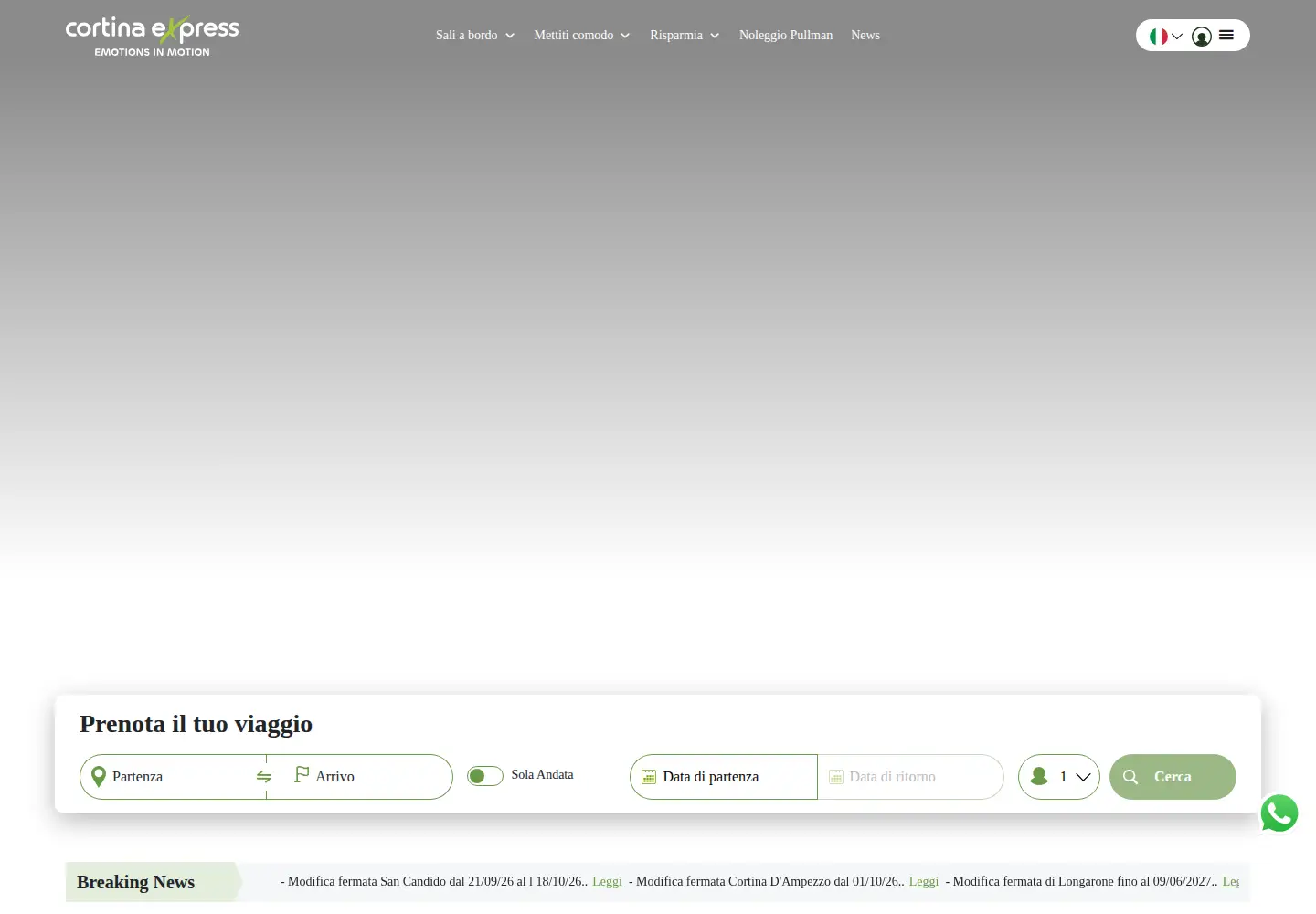Click the Prenota il tuo viaggio heading
1316x914 pixels.
pyautogui.click(x=196, y=724)
